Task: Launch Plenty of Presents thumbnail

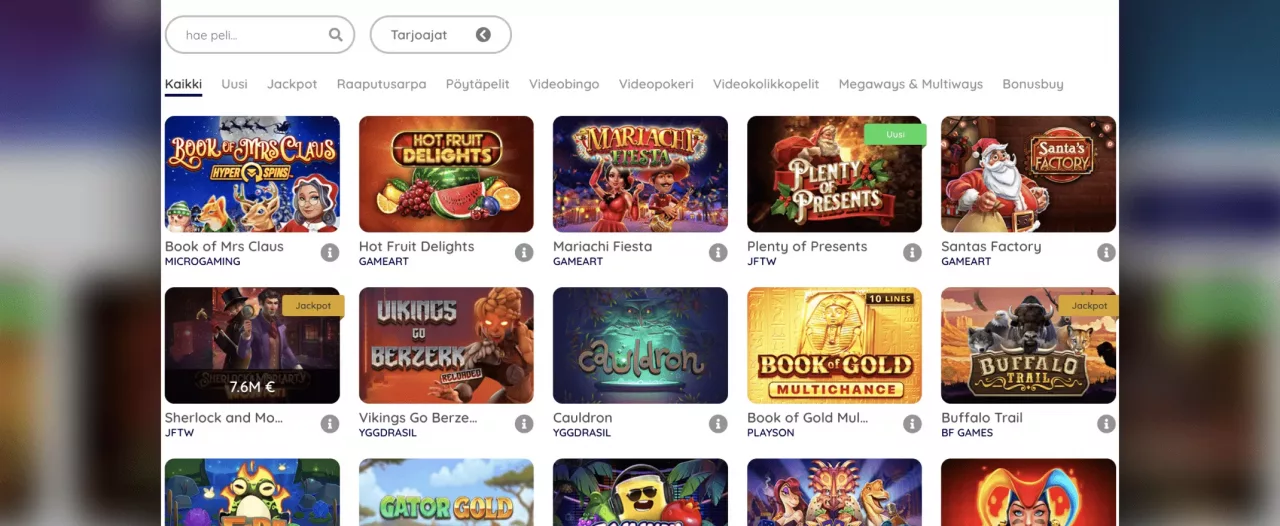Action: click(x=834, y=174)
